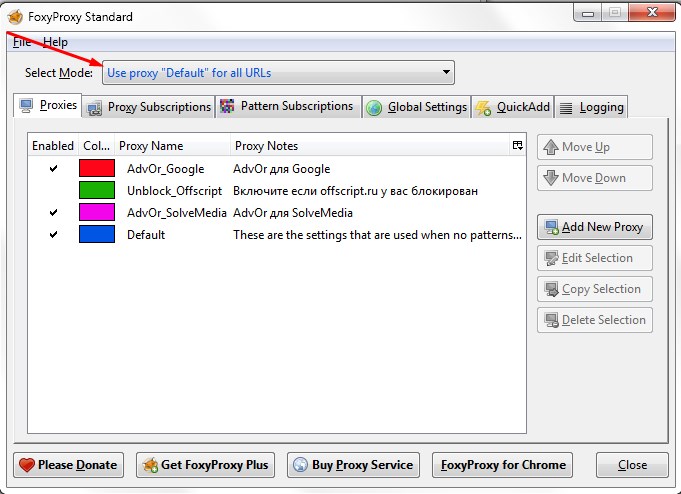The height and width of the screenshot is (494, 681).
Task: Open the Logging tab
Action: (x=591, y=107)
